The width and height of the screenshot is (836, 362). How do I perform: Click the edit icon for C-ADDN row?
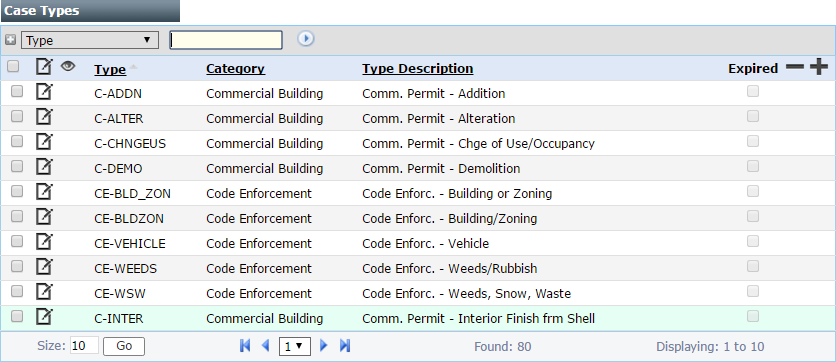click(x=44, y=93)
